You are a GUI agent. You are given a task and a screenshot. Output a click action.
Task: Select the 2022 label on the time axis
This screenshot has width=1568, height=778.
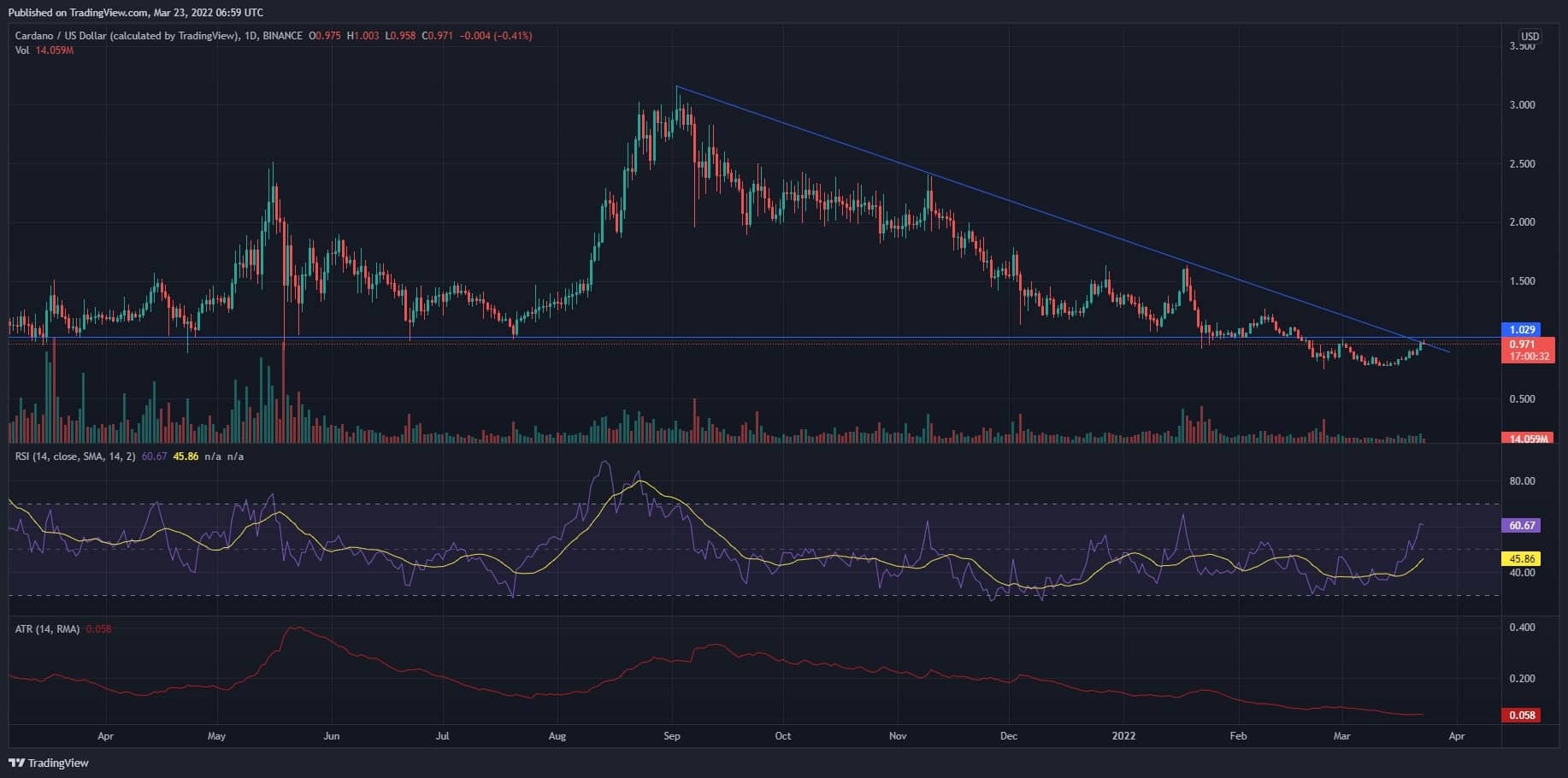[1123, 735]
